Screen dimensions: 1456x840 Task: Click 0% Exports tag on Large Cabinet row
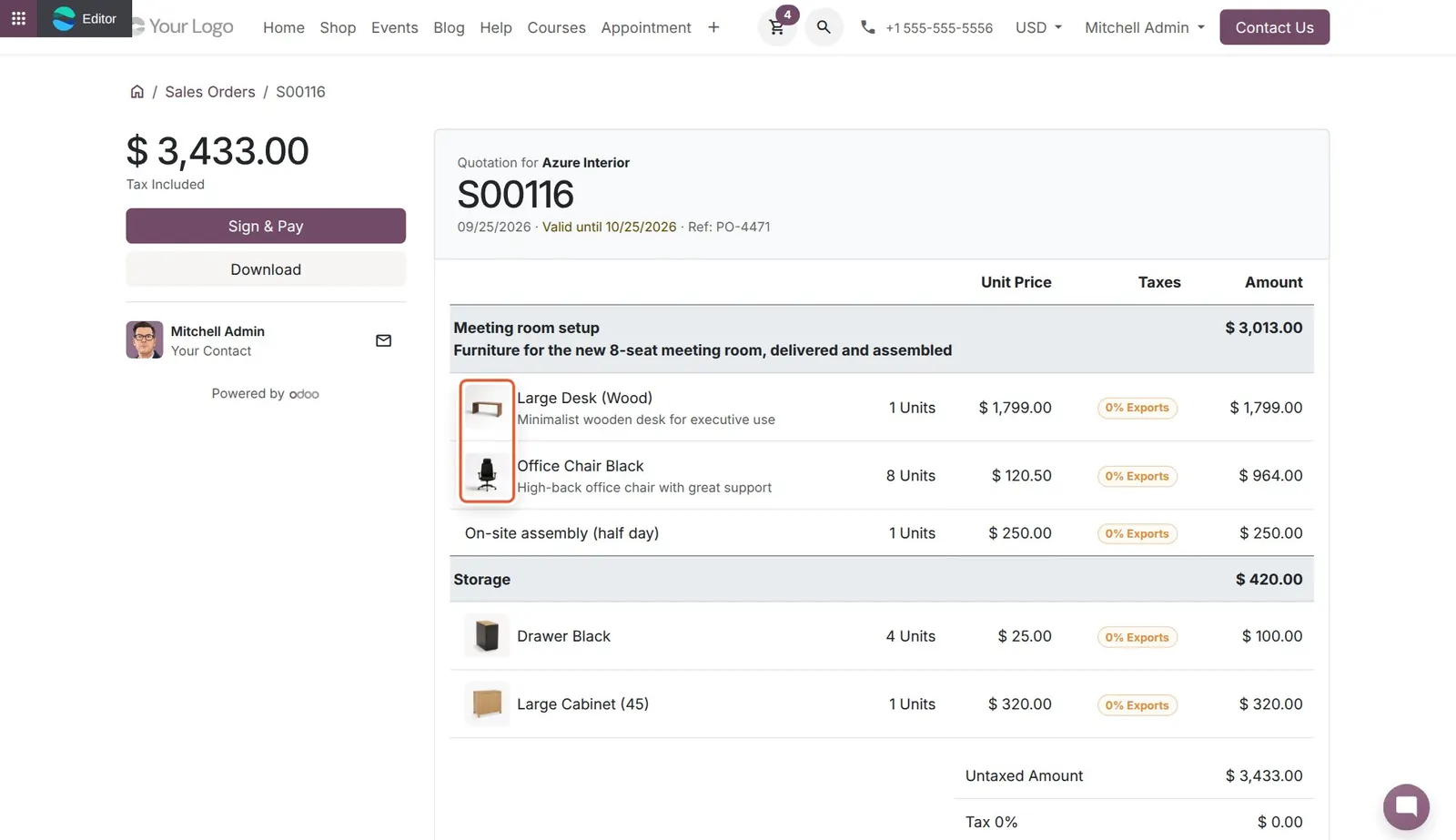tap(1137, 705)
